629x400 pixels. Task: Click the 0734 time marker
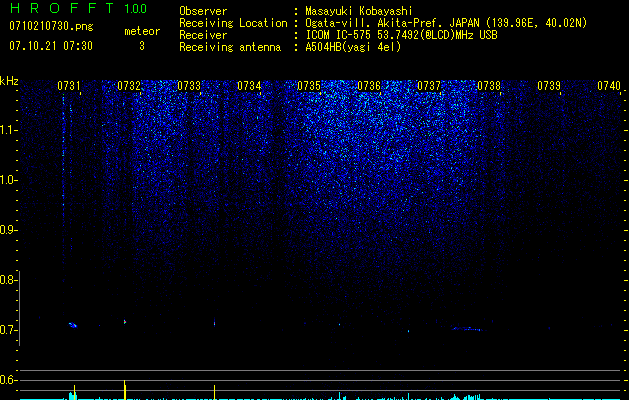point(249,86)
